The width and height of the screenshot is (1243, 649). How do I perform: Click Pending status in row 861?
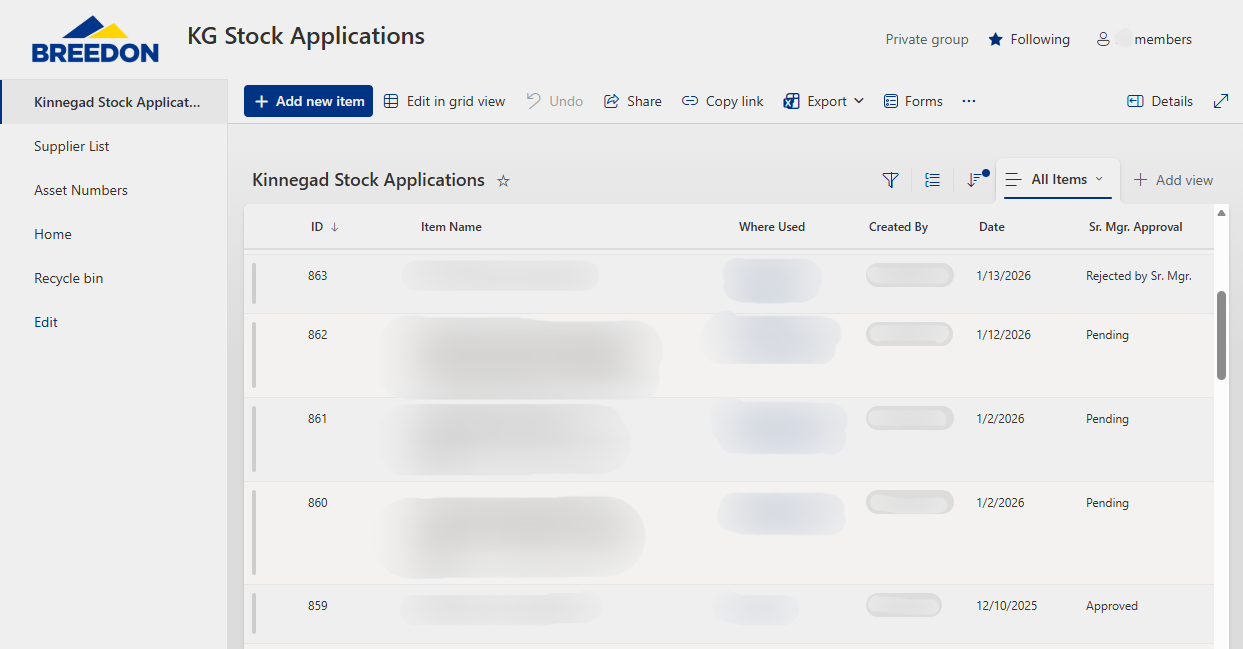(1107, 419)
